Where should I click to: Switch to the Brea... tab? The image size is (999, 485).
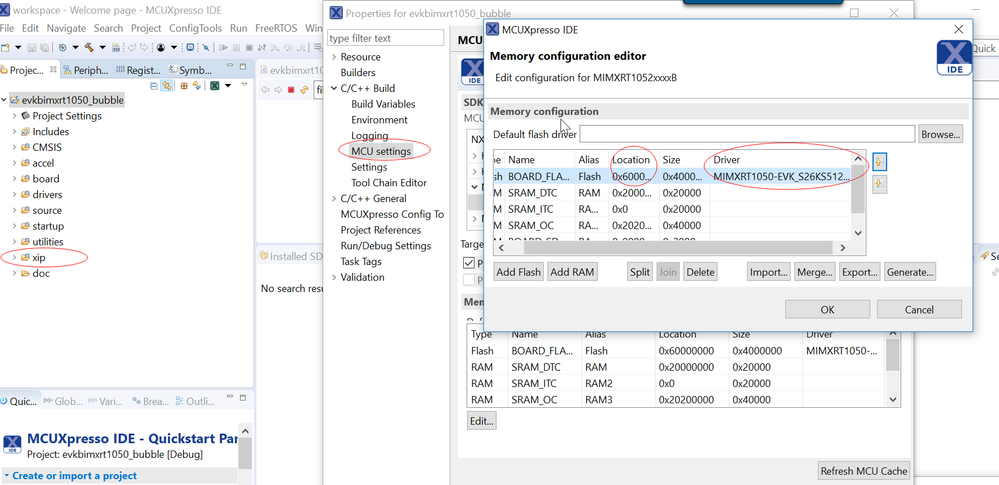pyautogui.click(x=151, y=402)
